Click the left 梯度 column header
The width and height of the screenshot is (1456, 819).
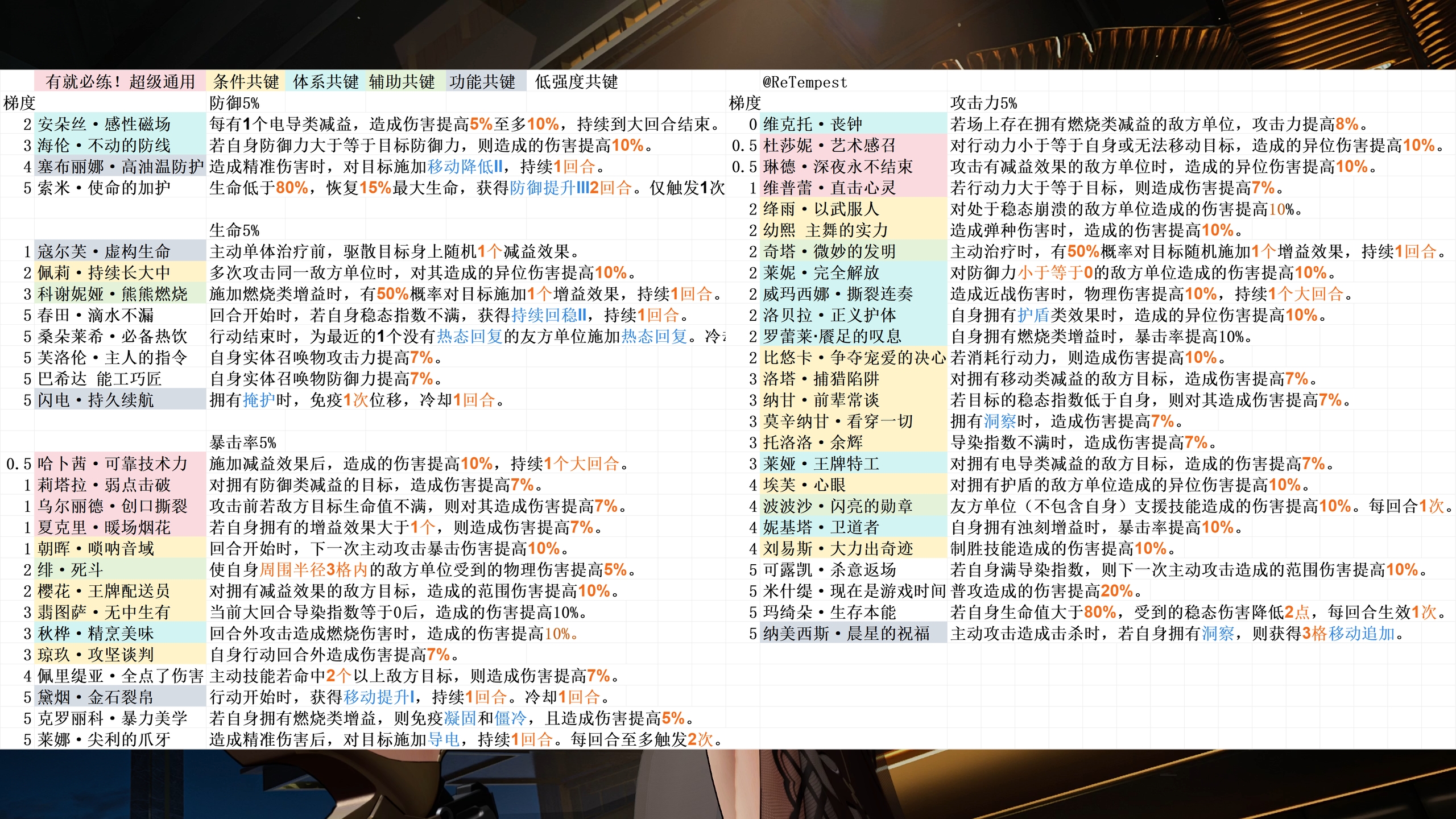click(x=19, y=103)
